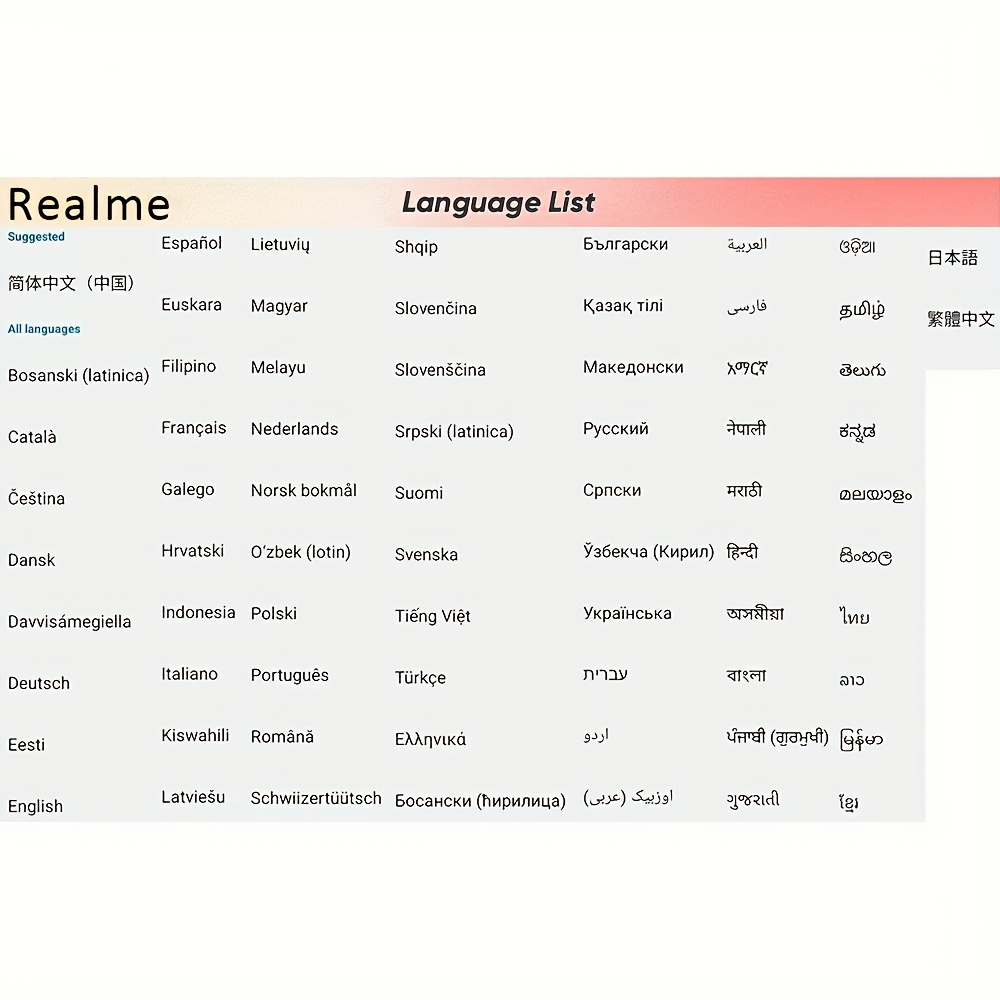Select Français language option
1000x1000 pixels.
193,428
